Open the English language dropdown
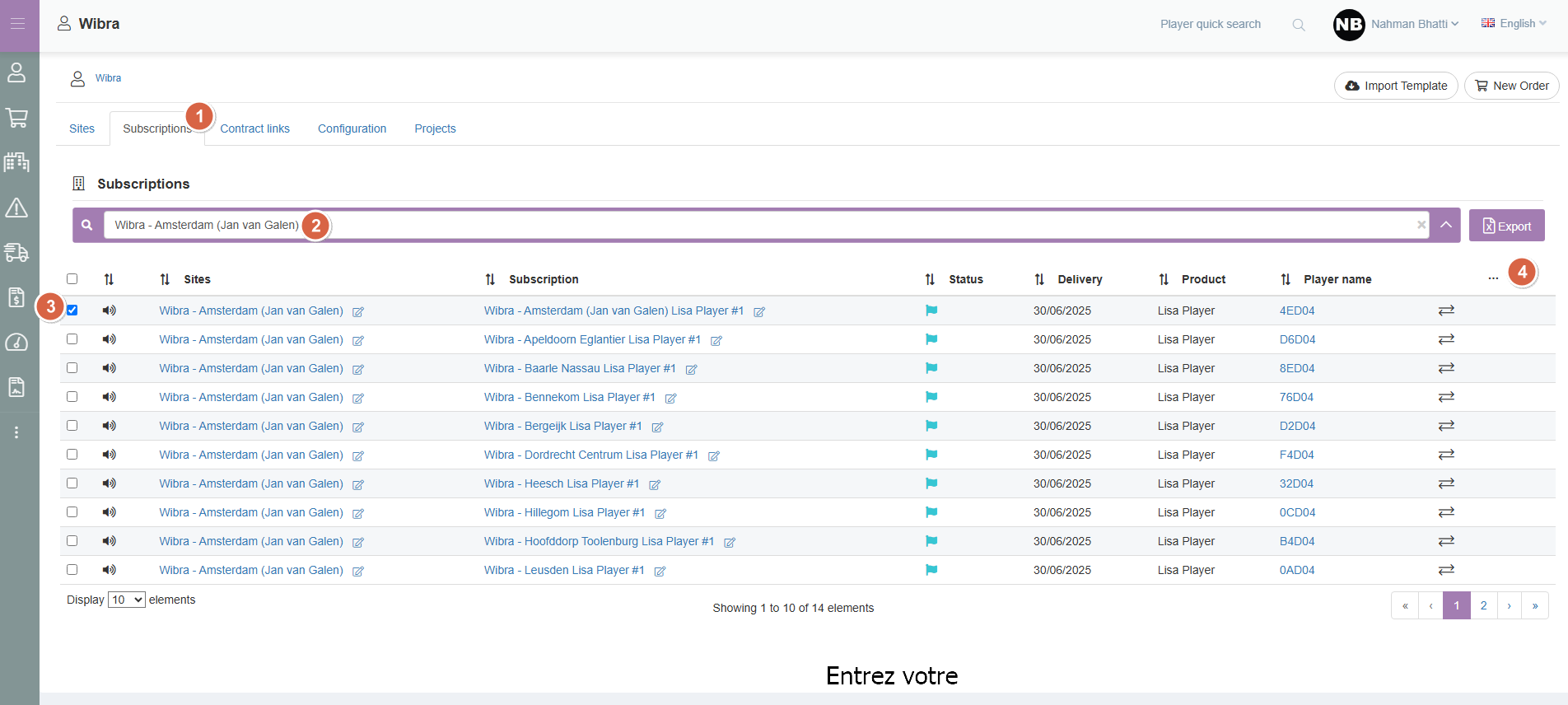 pyautogui.click(x=1514, y=24)
